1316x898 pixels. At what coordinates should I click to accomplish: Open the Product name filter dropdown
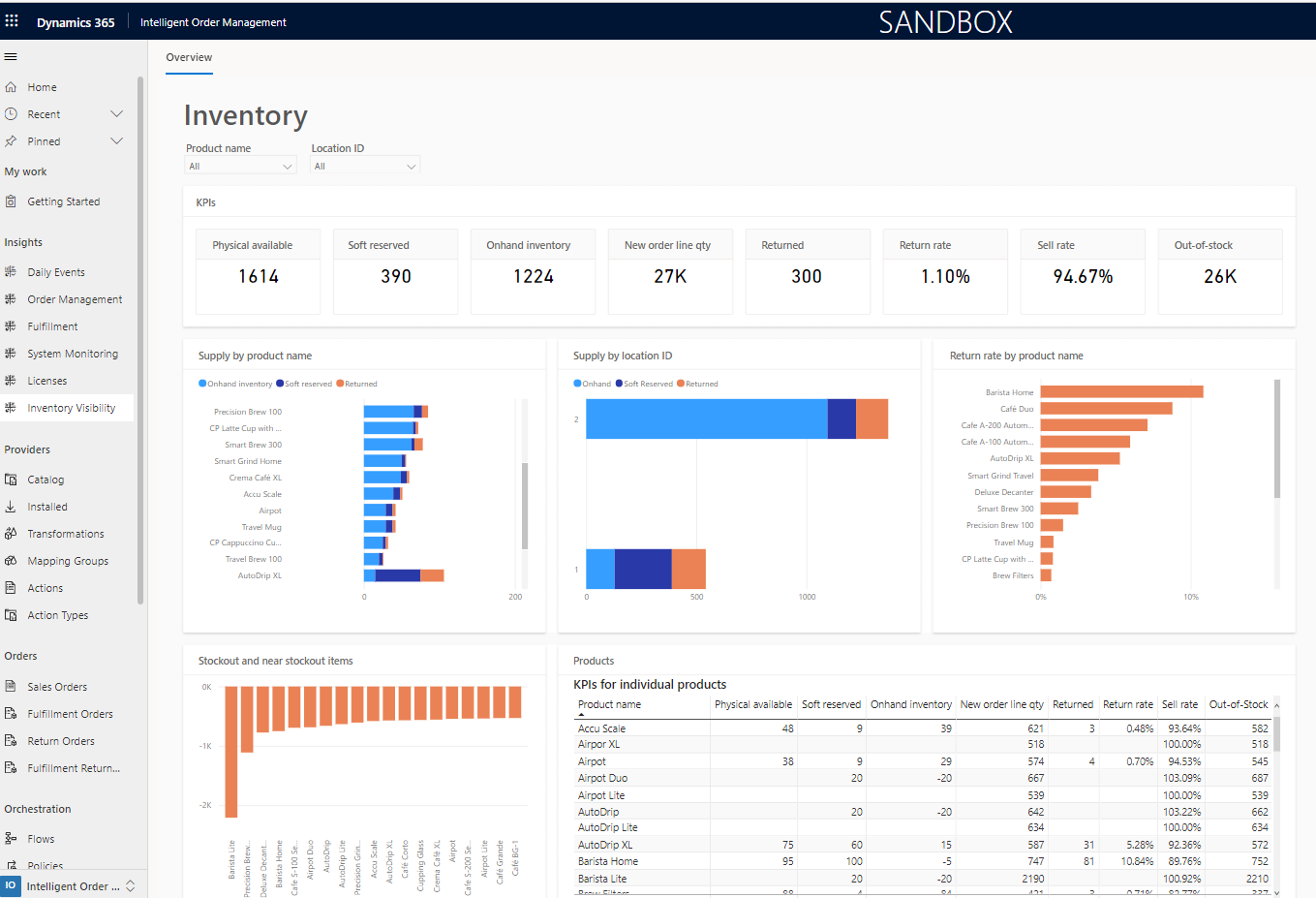pyautogui.click(x=240, y=165)
